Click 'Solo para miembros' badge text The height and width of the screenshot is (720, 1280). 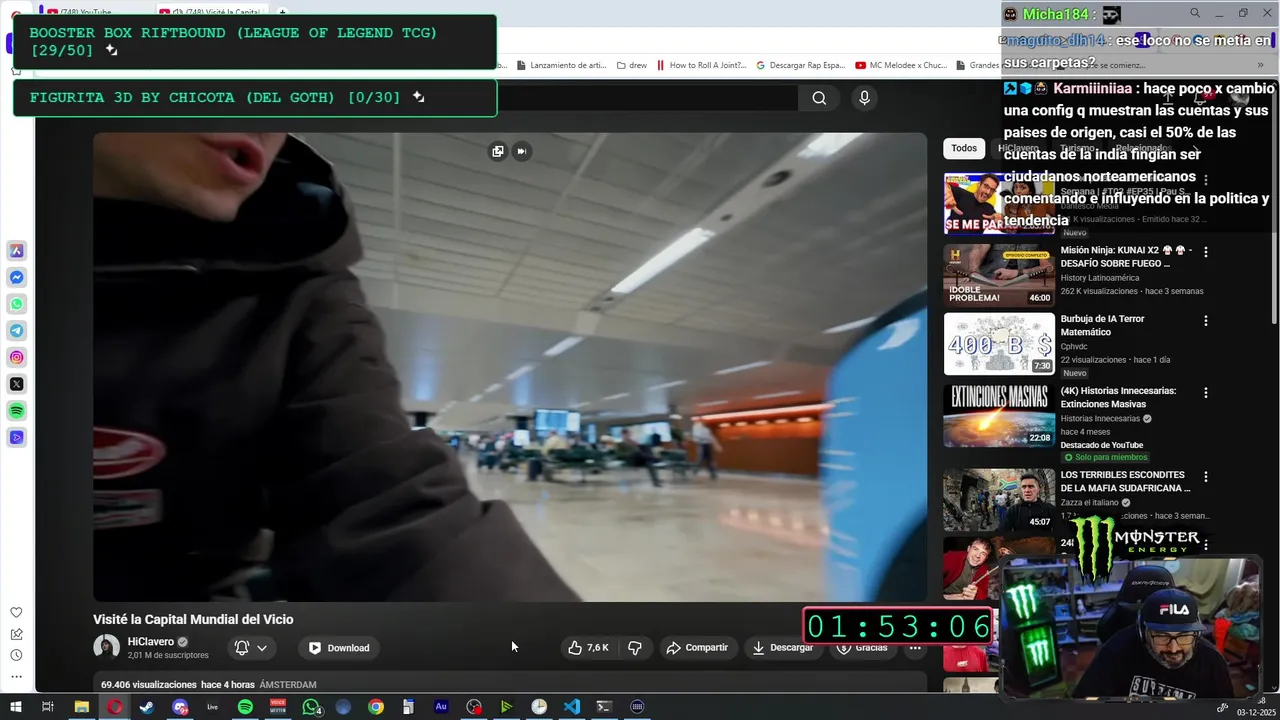tap(1111, 457)
